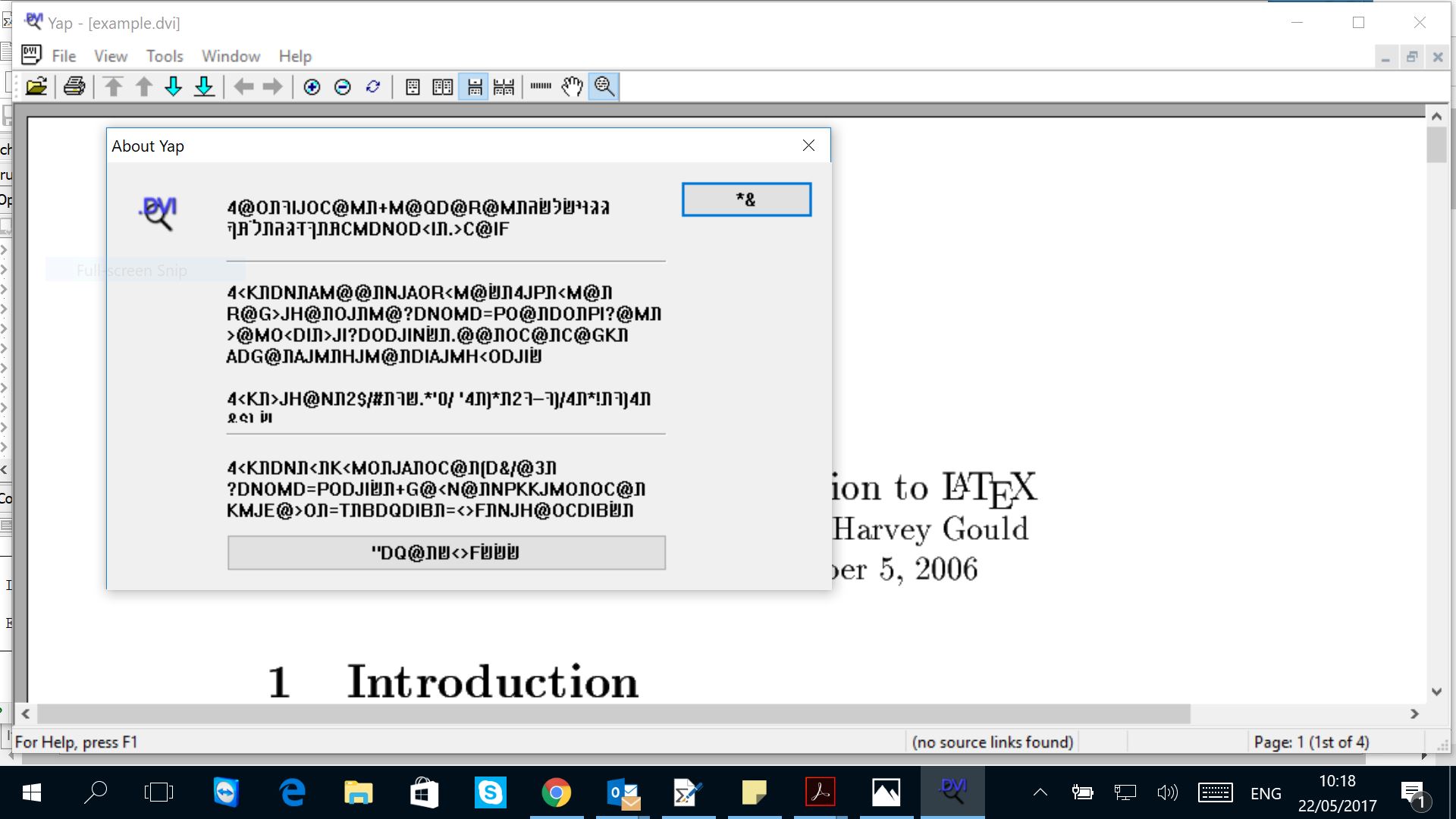Open the Window menu
Image resolution: width=1456 pixels, height=819 pixels.
pos(231,56)
